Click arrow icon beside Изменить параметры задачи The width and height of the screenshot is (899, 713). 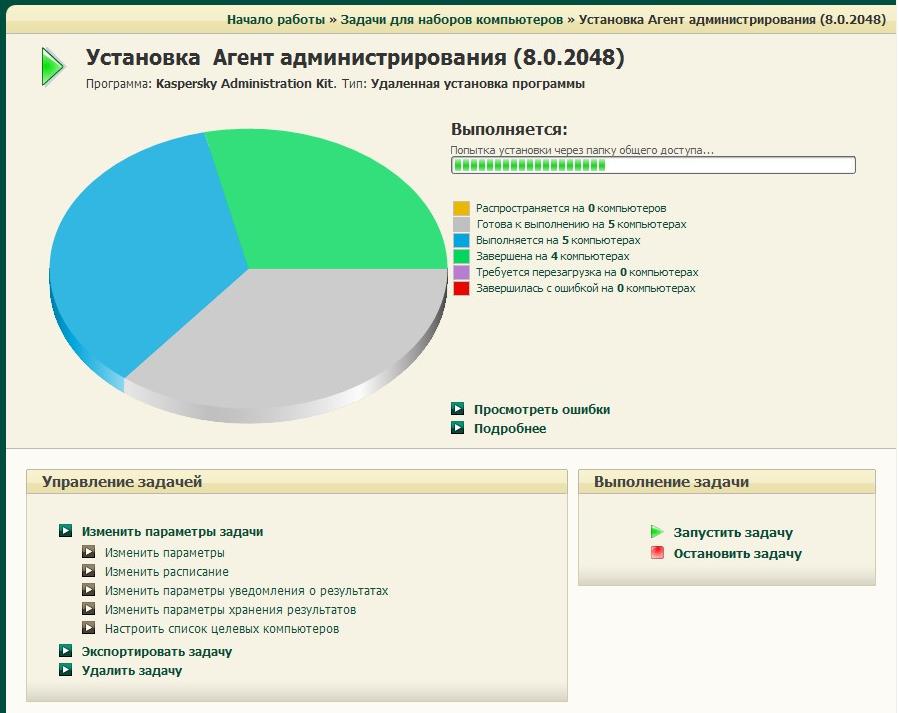point(65,531)
